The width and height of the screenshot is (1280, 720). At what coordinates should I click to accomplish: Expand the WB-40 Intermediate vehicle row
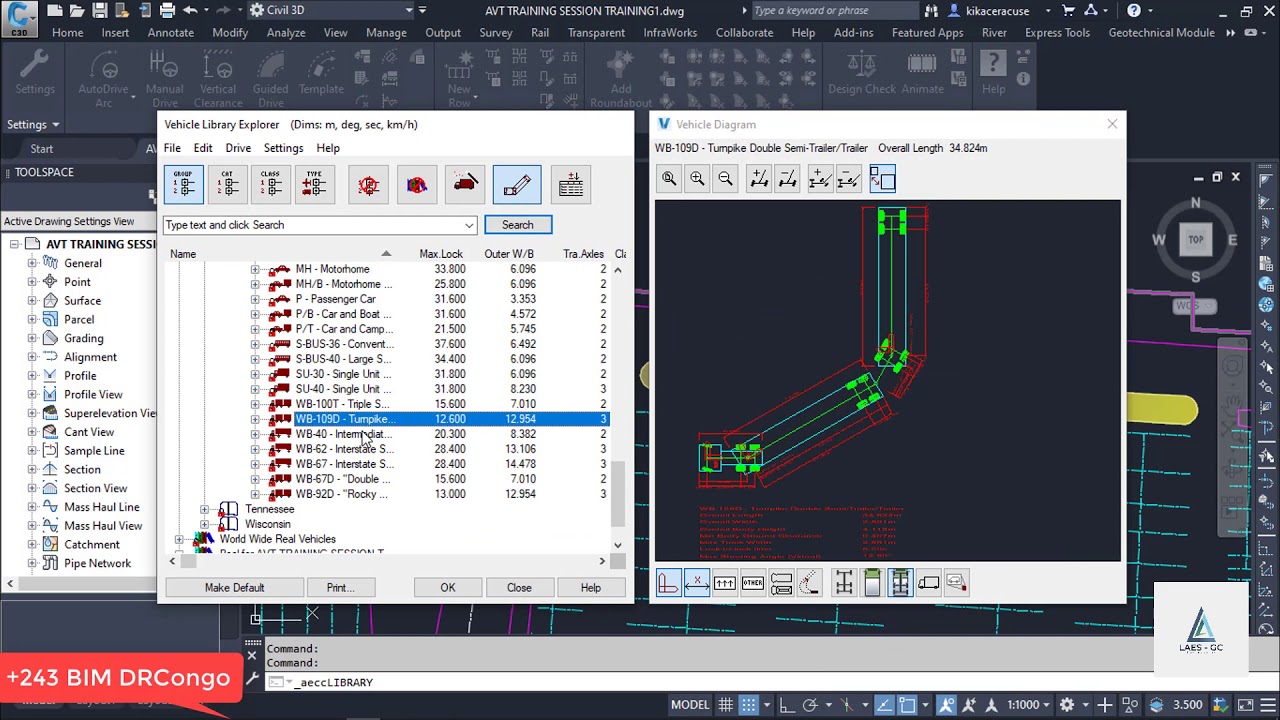click(254, 434)
